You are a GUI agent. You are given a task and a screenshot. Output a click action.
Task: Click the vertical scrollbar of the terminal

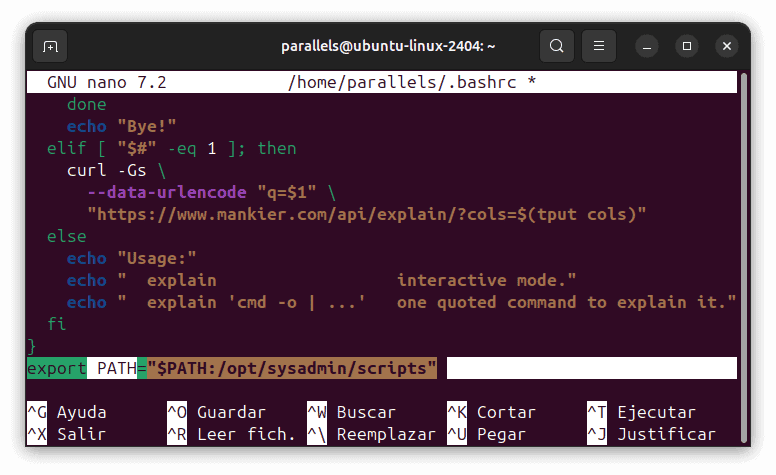[743, 257]
